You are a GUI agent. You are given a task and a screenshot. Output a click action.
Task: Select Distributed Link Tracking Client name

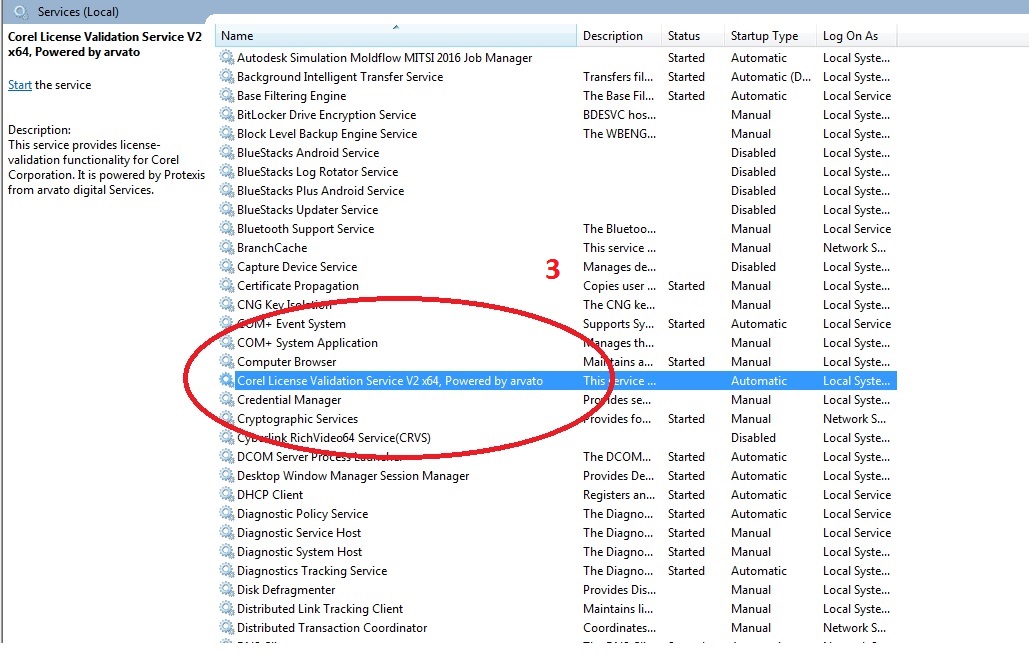coord(320,610)
